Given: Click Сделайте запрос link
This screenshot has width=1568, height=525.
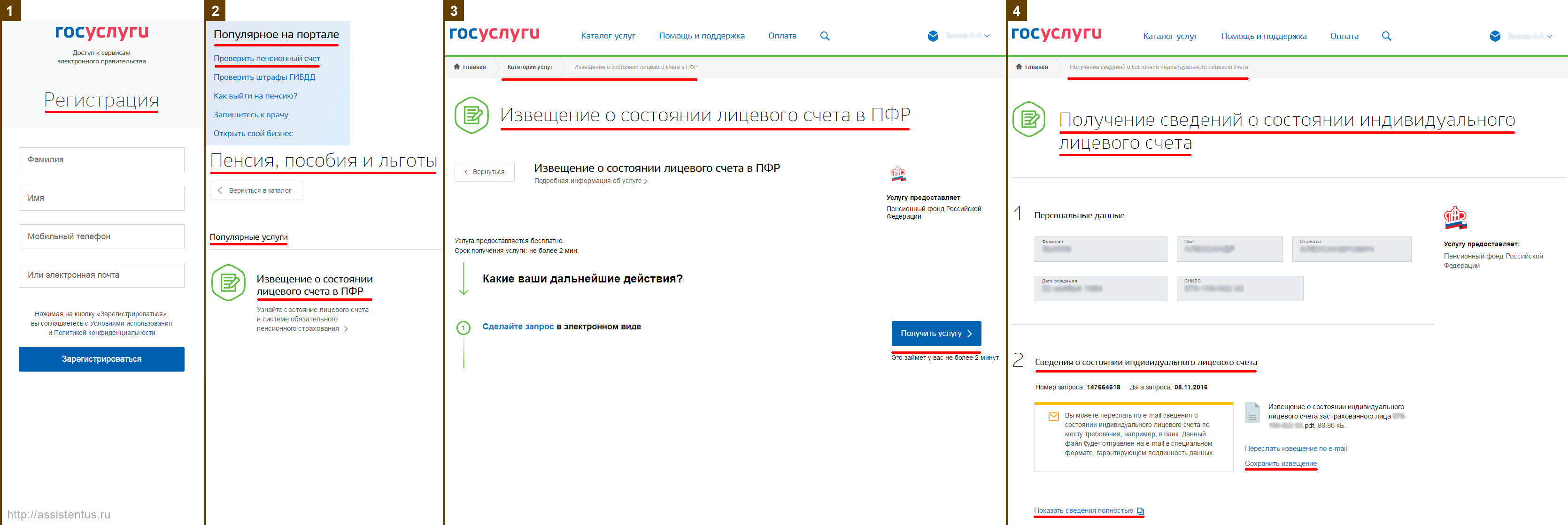Looking at the screenshot, I should click(518, 327).
